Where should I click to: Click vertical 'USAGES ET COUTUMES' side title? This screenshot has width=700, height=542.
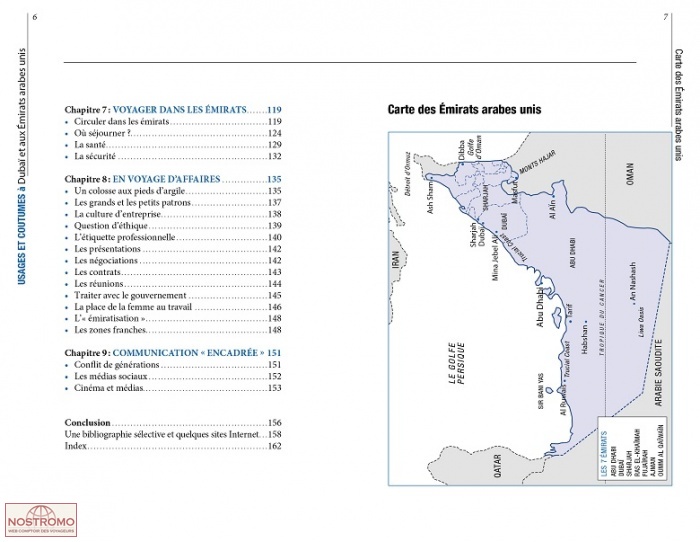click(x=21, y=239)
